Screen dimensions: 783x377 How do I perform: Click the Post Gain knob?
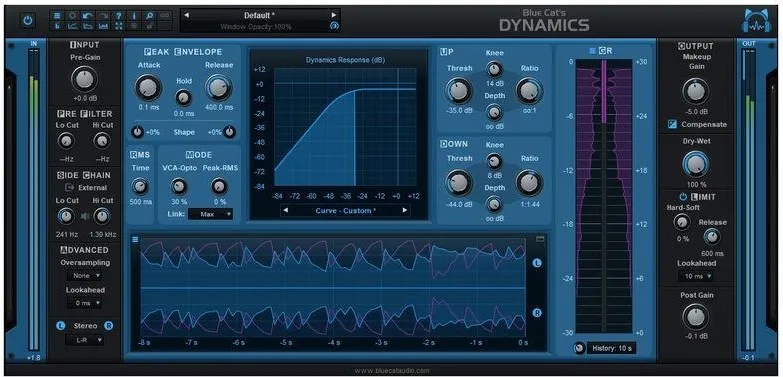(x=696, y=317)
